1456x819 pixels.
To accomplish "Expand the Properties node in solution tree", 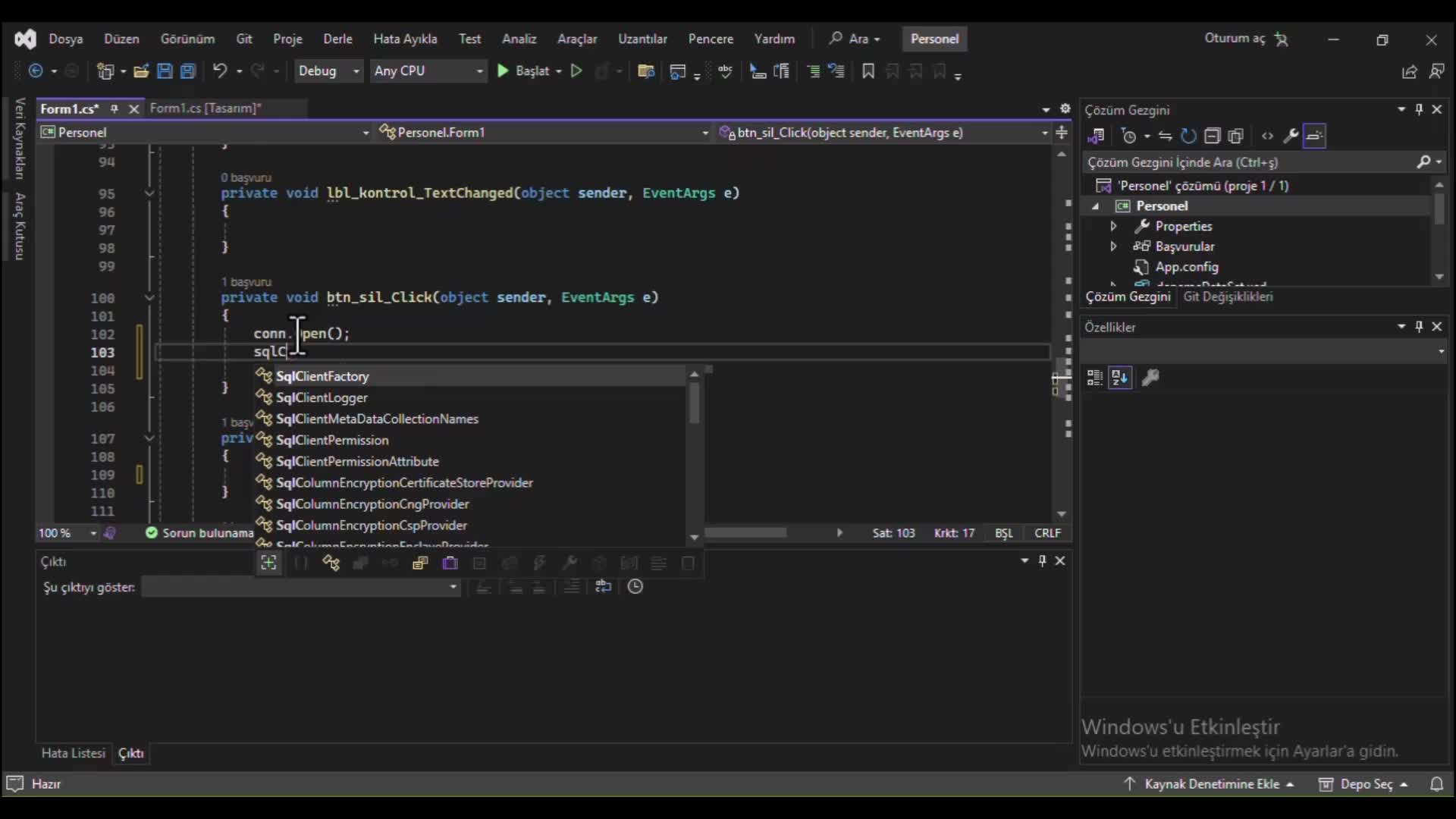I will point(1113,226).
